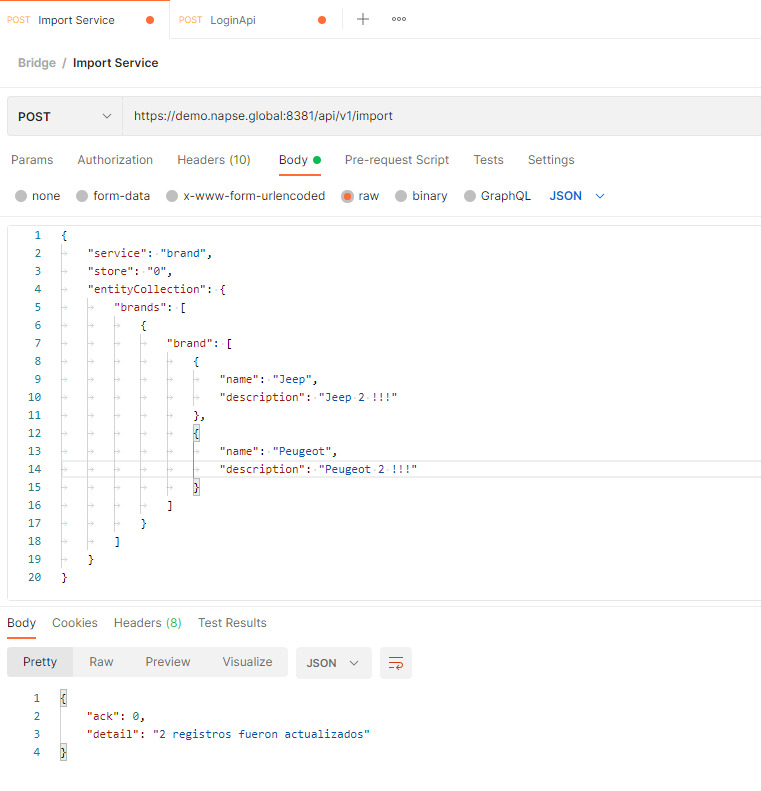Switch response view to Raw
Image resolution: width=761 pixels, height=791 pixels.
click(x=101, y=662)
